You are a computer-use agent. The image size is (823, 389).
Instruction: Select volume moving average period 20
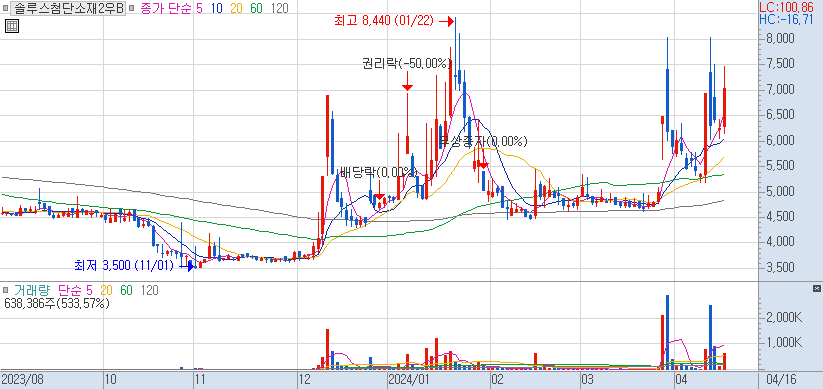(x=107, y=290)
